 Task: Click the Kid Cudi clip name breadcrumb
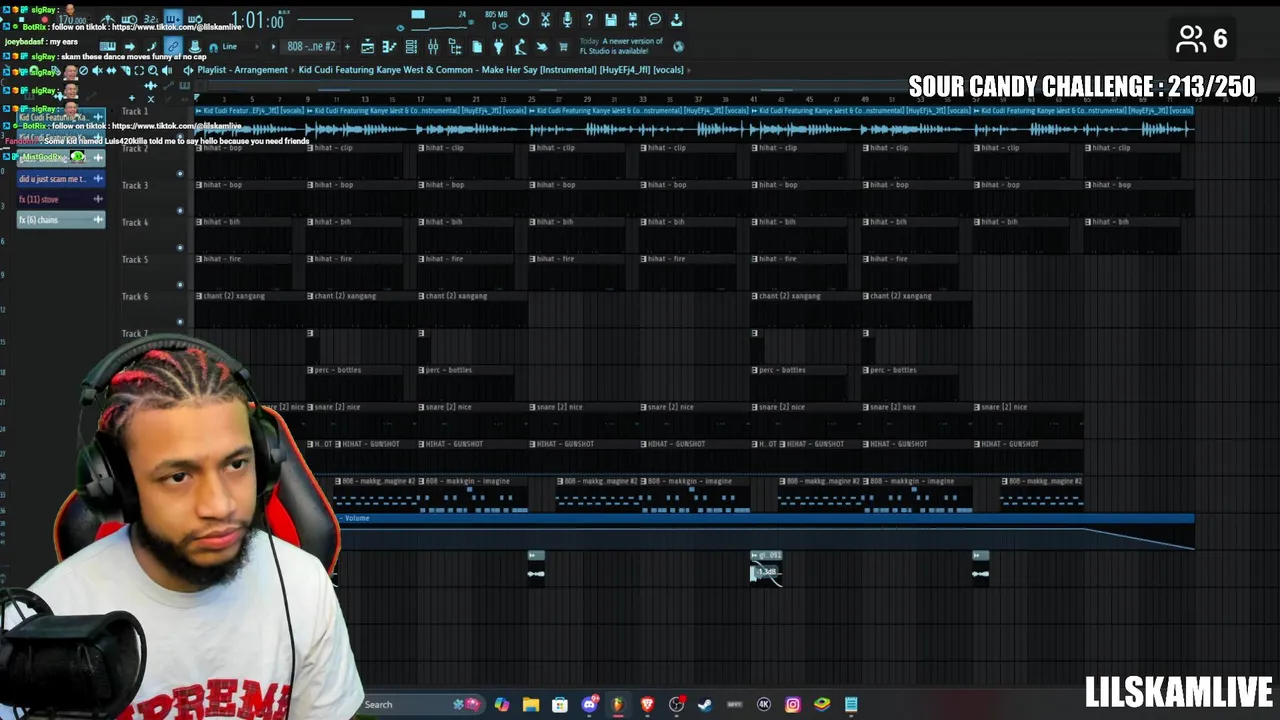pyautogui.click(x=491, y=70)
